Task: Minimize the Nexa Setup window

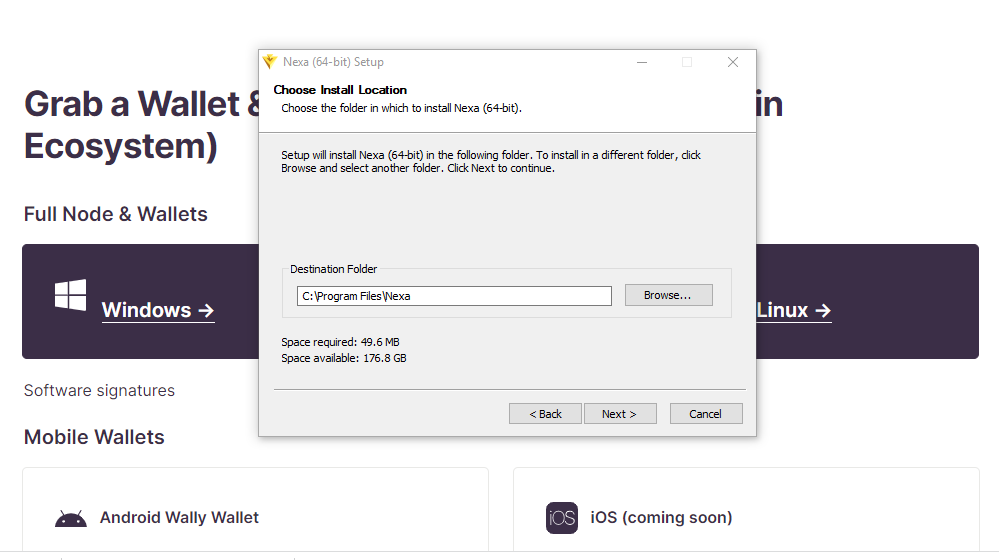Action: 641,62
